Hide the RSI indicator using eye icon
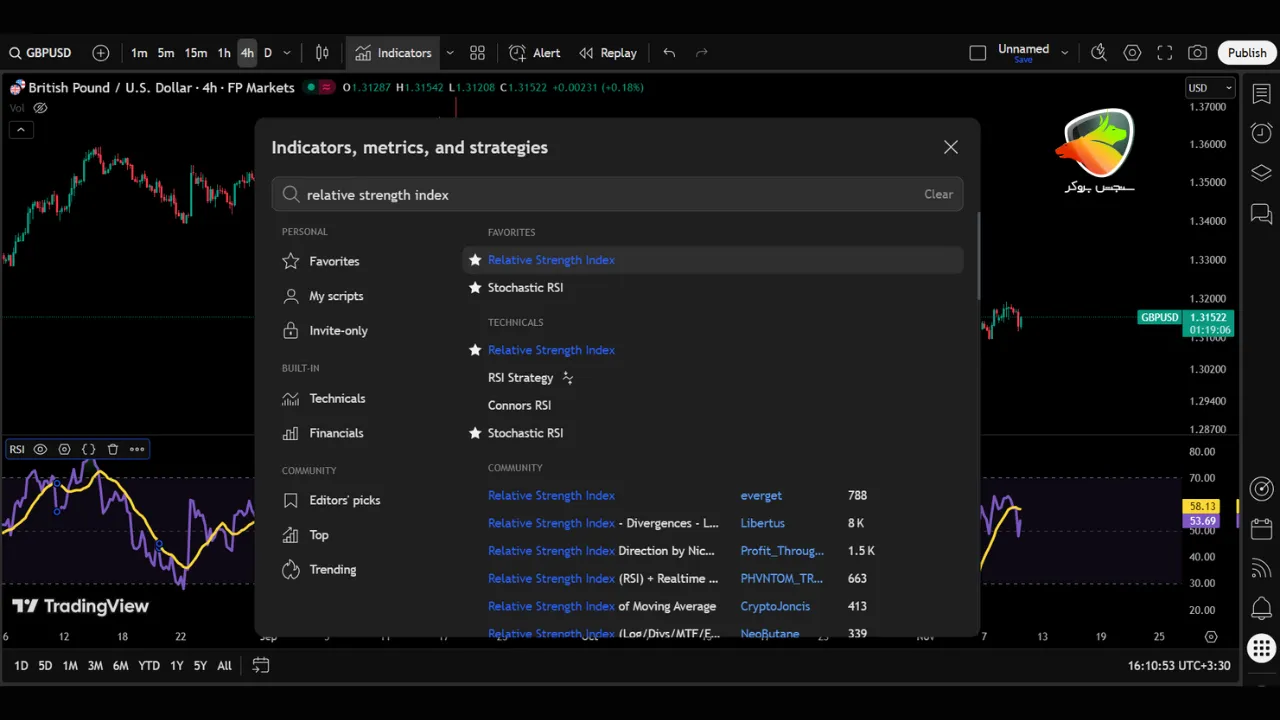This screenshot has width=1280, height=720. click(x=41, y=450)
